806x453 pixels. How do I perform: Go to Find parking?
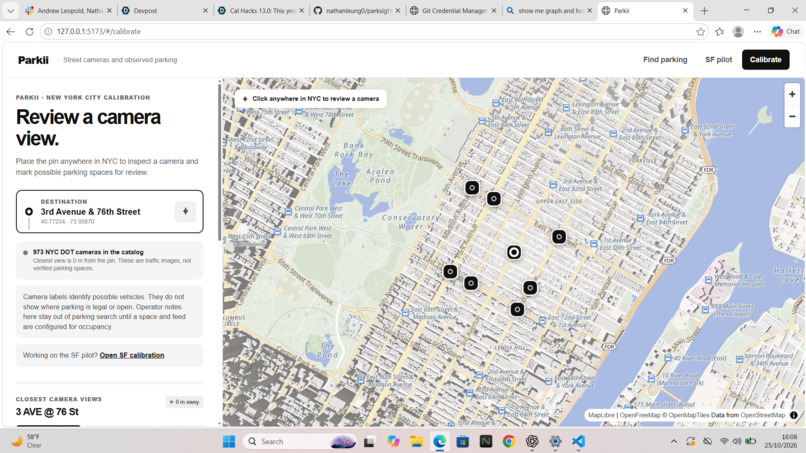click(665, 60)
